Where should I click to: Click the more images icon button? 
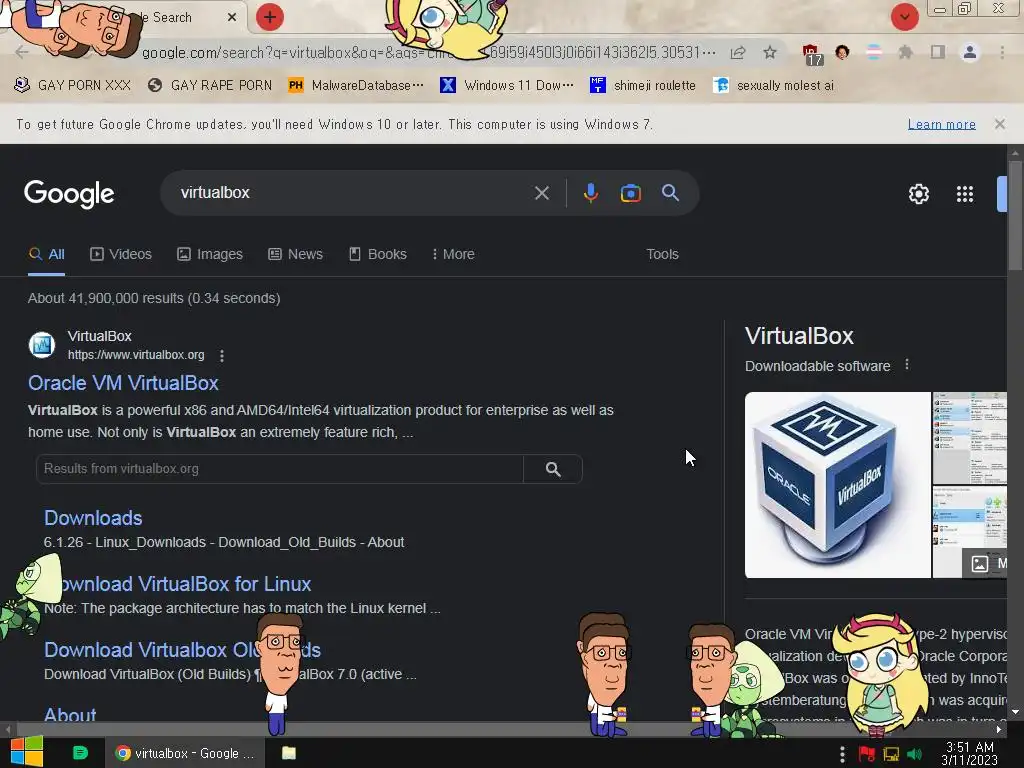click(x=985, y=563)
